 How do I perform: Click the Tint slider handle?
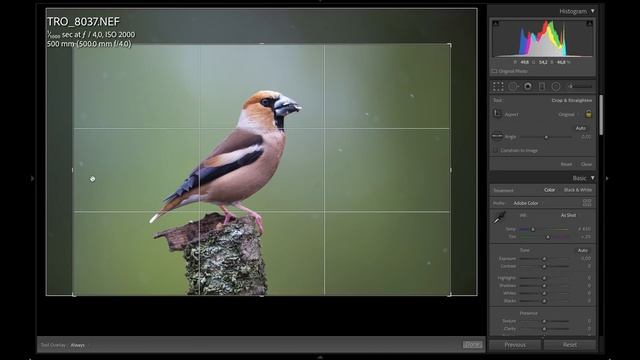pyautogui.click(x=548, y=237)
